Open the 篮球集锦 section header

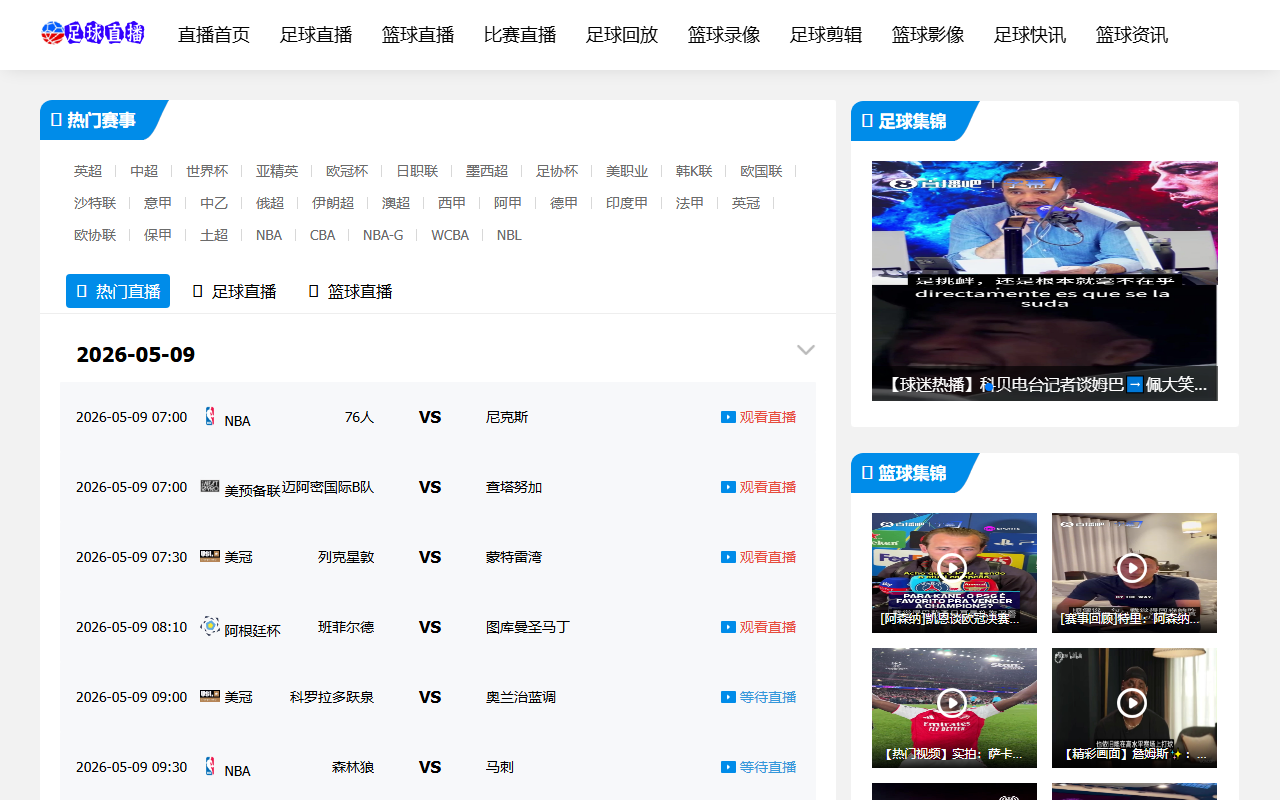point(912,473)
